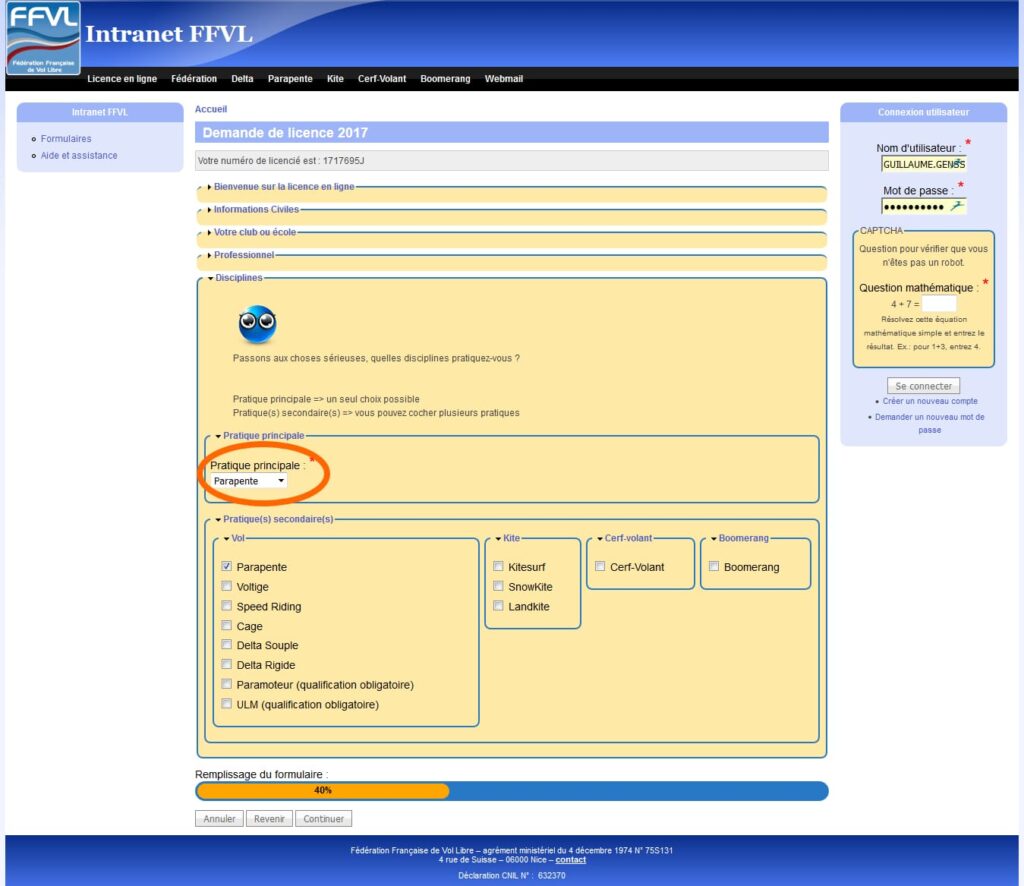Viewport: 1024px width, 886px height.
Task: Follow the Créer un nouveau compte link
Action: tap(930, 401)
